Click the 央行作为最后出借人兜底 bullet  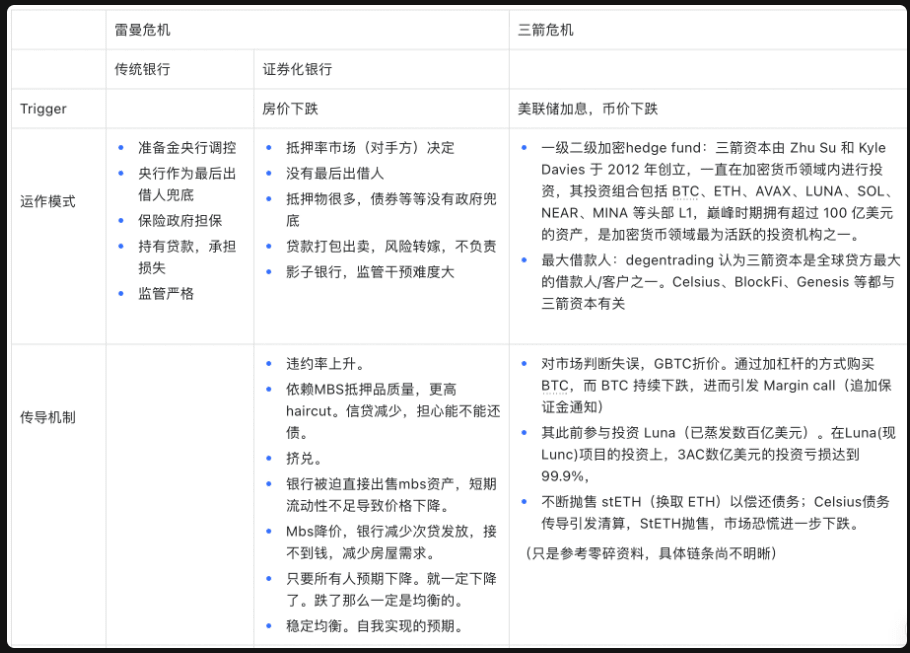(187, 184)
